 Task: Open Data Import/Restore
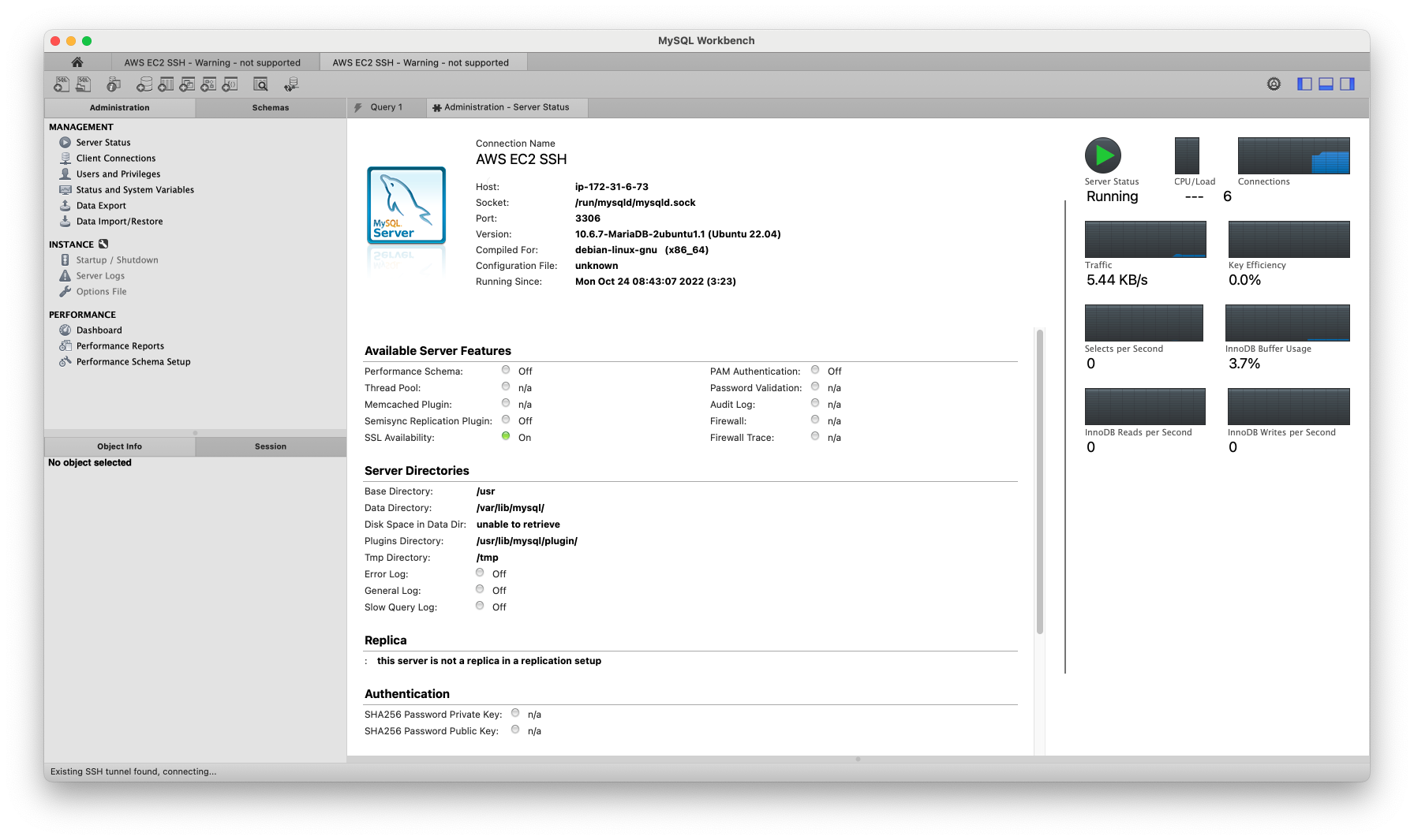[119, 222]
